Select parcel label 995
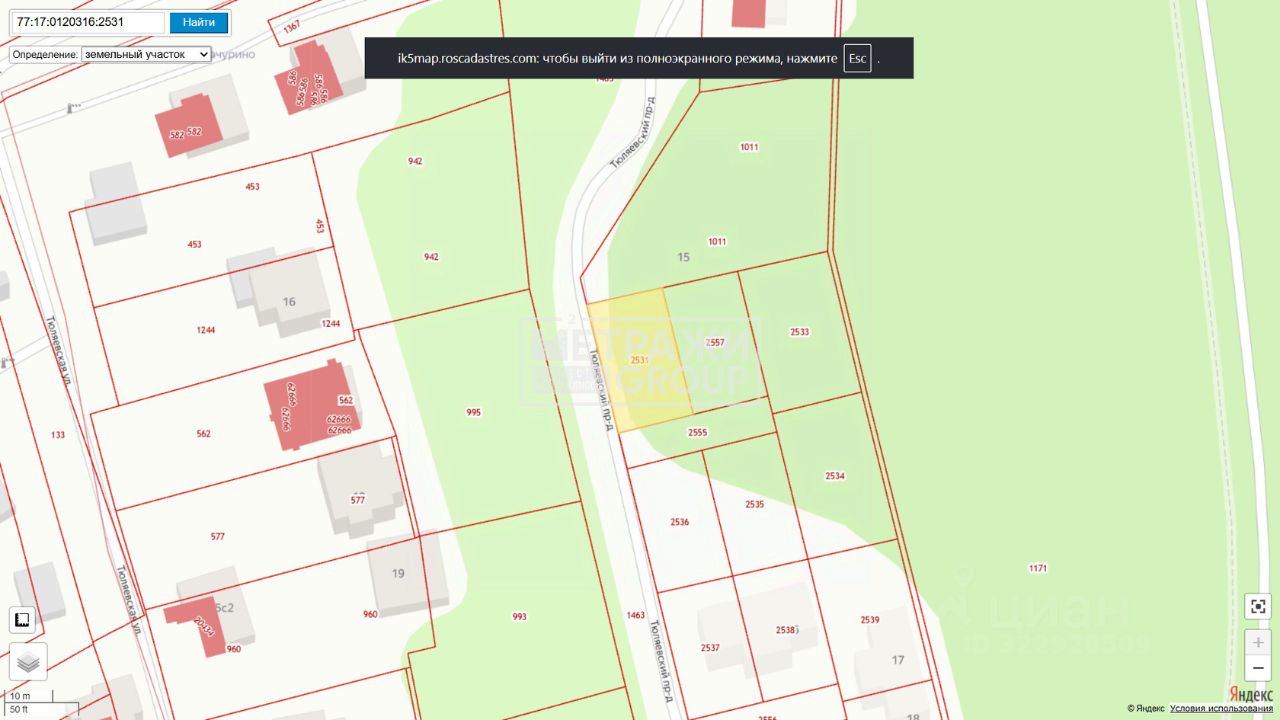Image resolution: width=1280 pixels, height=720 pixels. tap(474, 412)
